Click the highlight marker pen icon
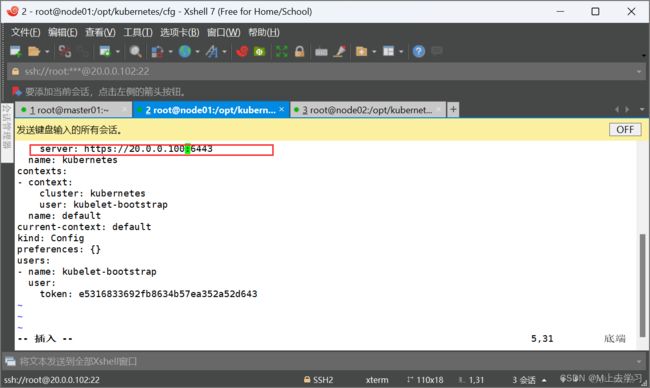650x388 pixels. 340,51
